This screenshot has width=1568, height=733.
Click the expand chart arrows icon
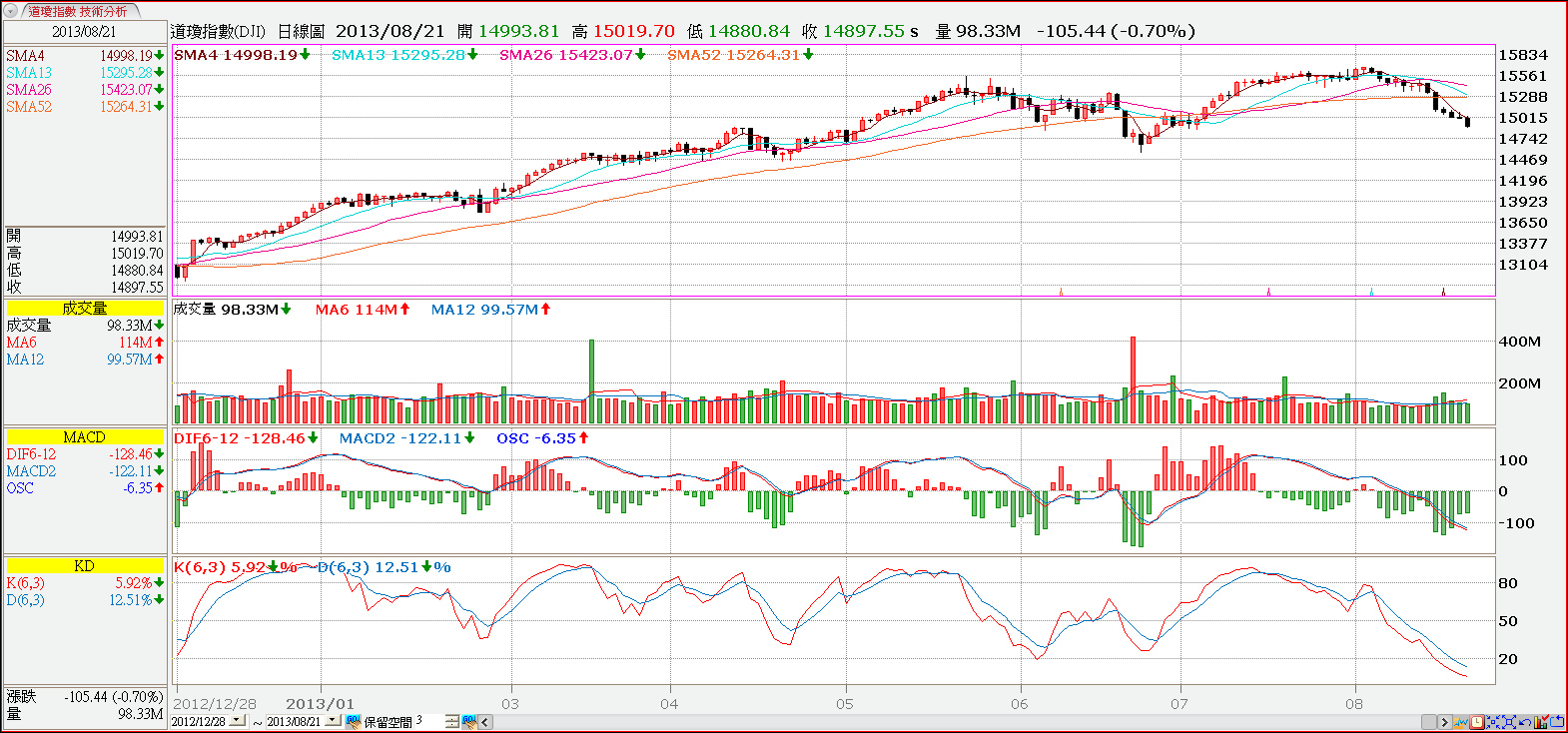tap(1509, 722)
